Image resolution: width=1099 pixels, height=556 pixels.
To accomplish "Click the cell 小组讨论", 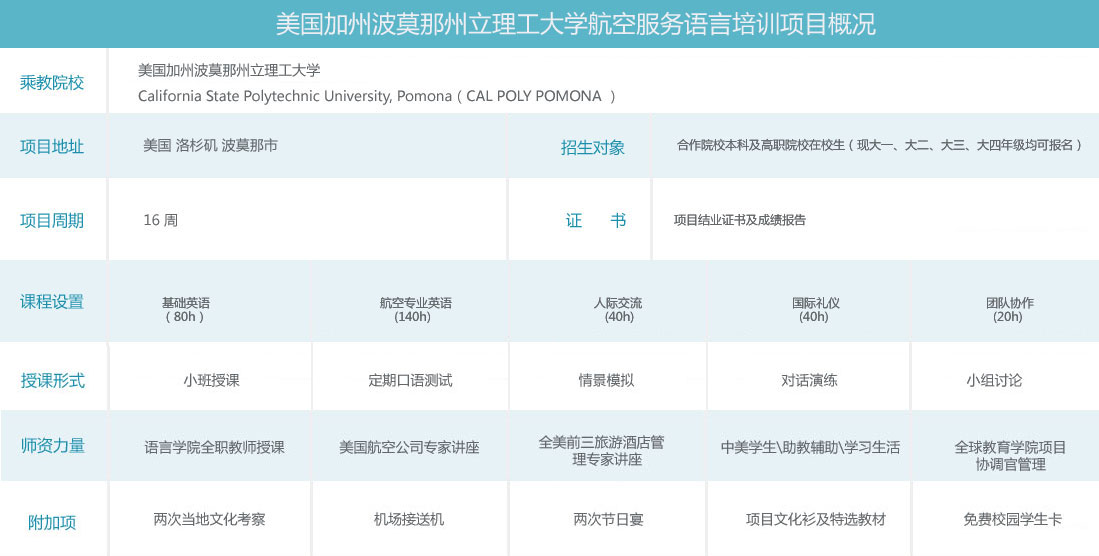I will coord(994,381).
